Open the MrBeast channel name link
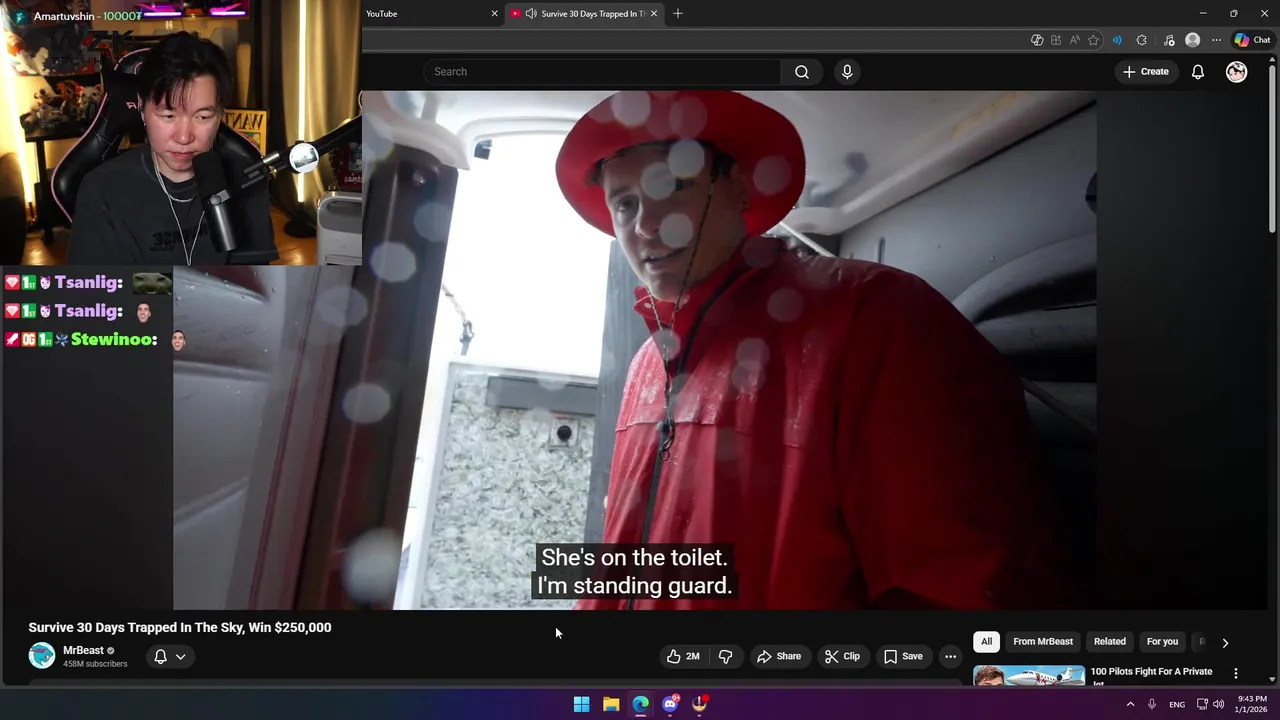 tap(83, 650)
